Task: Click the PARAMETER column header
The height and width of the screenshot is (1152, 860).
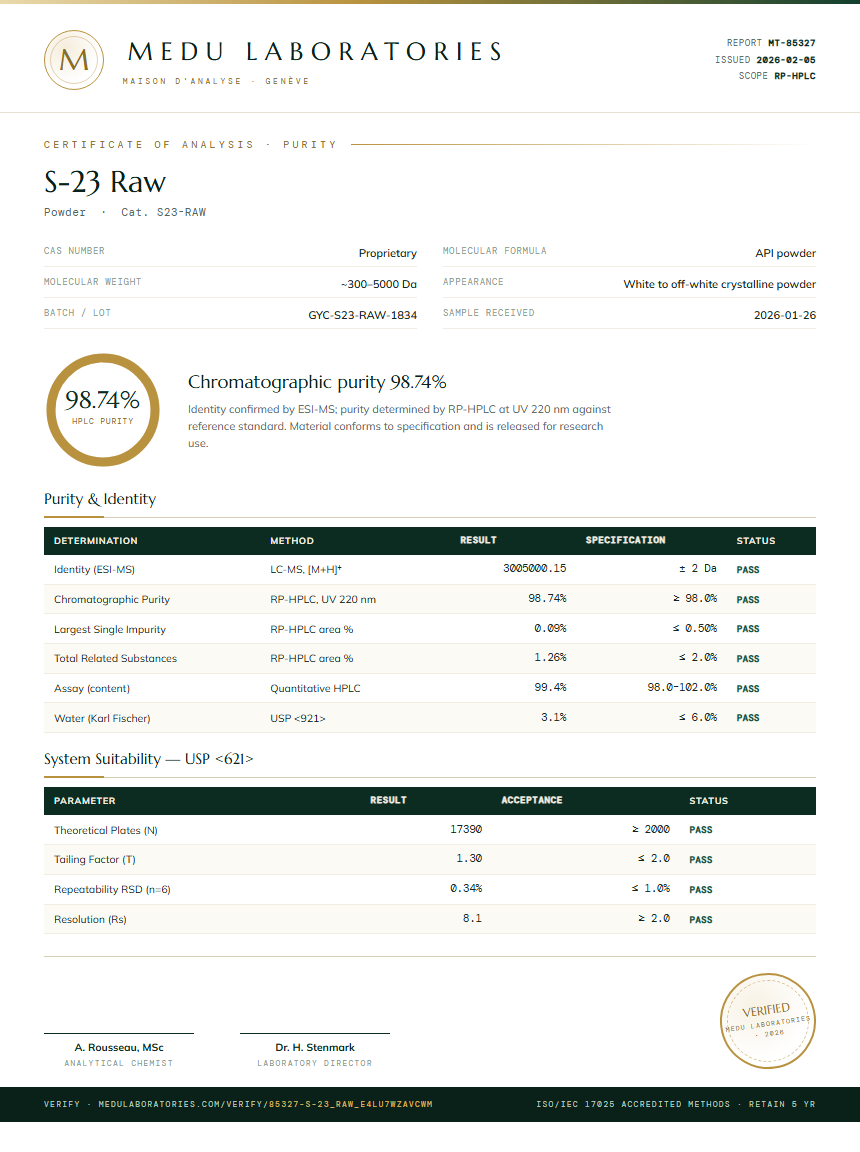Action: tap(84, 801)
